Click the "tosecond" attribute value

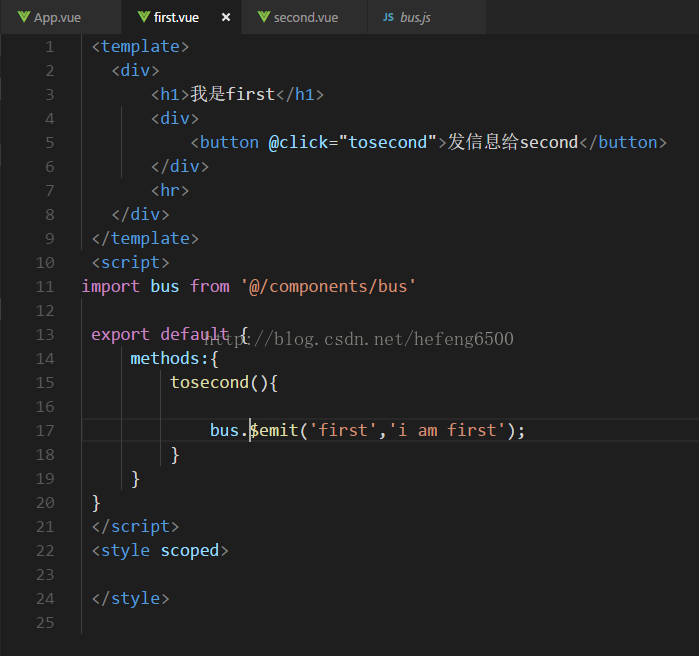click(387, 143)
